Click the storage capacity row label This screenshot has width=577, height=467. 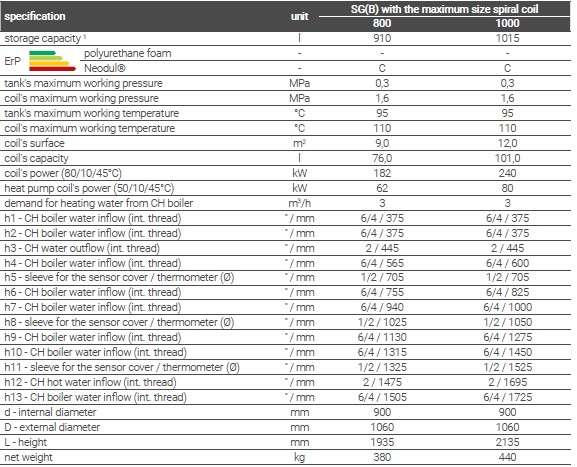pos(42,38)
